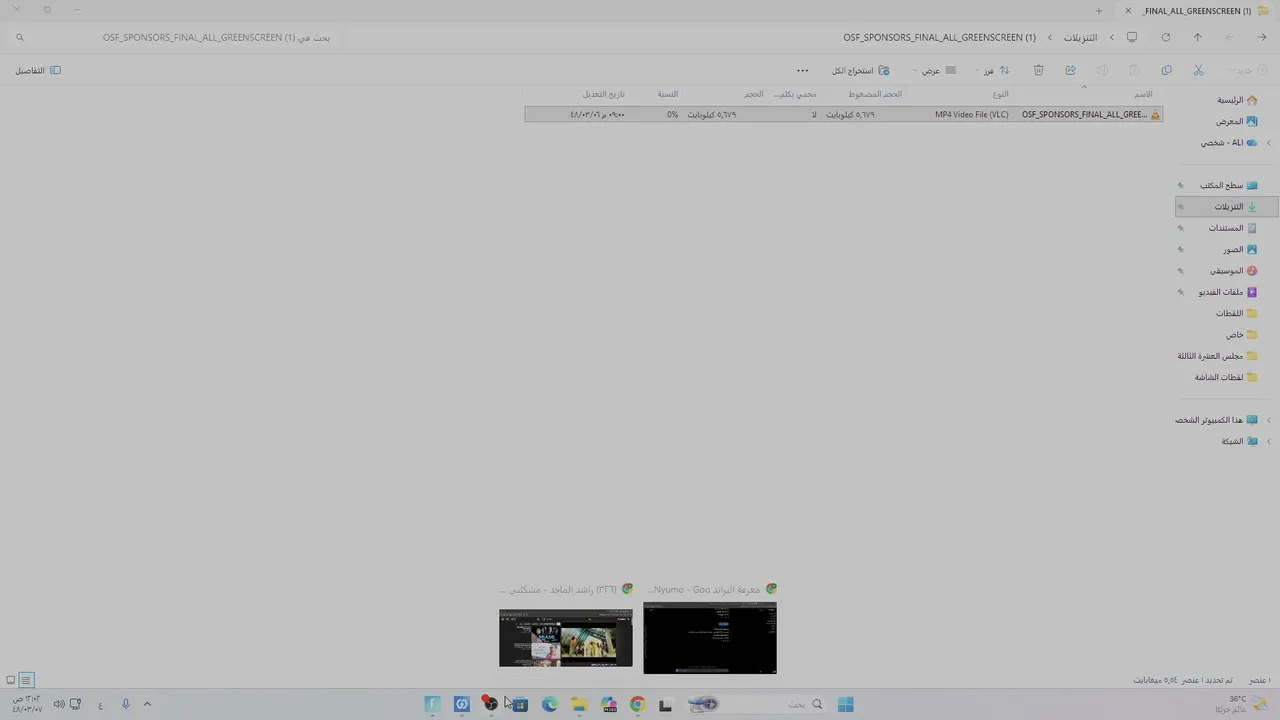The height and width of the screenshot is (720, 1280).
Task: Sort by تاريخ التعديل column header
Action: pos(604,94)
